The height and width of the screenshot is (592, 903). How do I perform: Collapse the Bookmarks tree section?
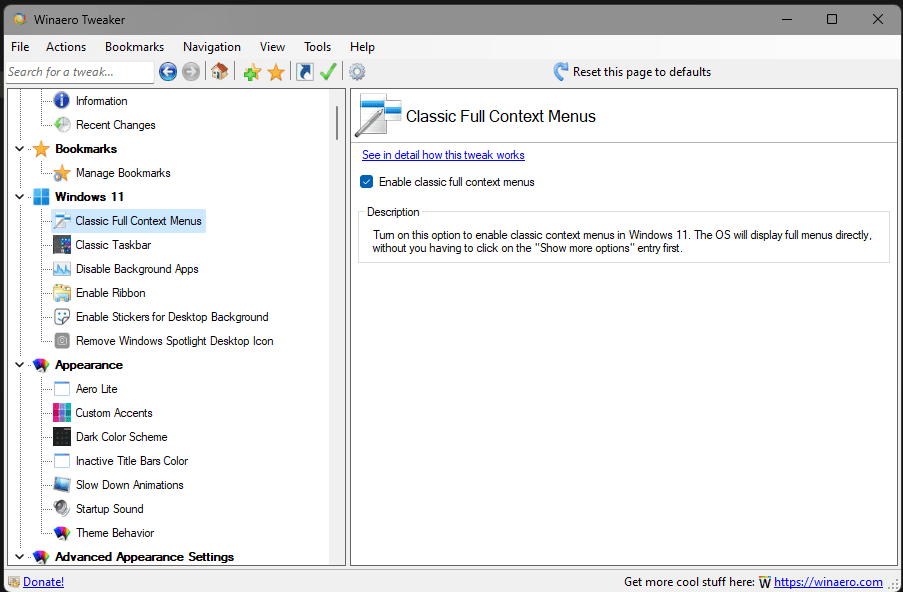tap(20, 149)
